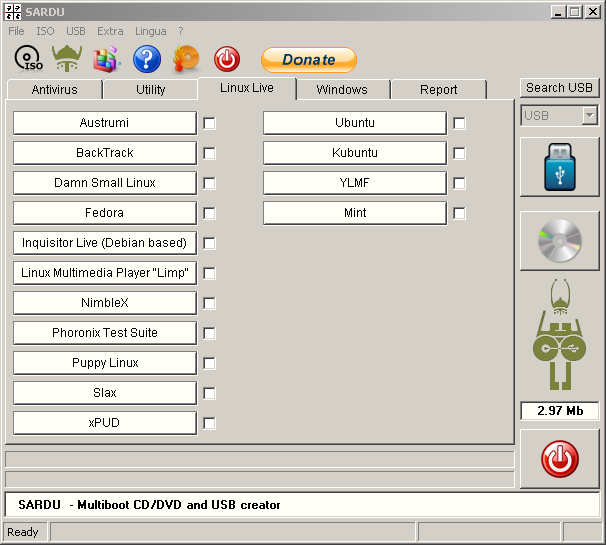Toggle the Slax checkbox
The width and height of the screenshot is (606, 545).
(209, 393)
